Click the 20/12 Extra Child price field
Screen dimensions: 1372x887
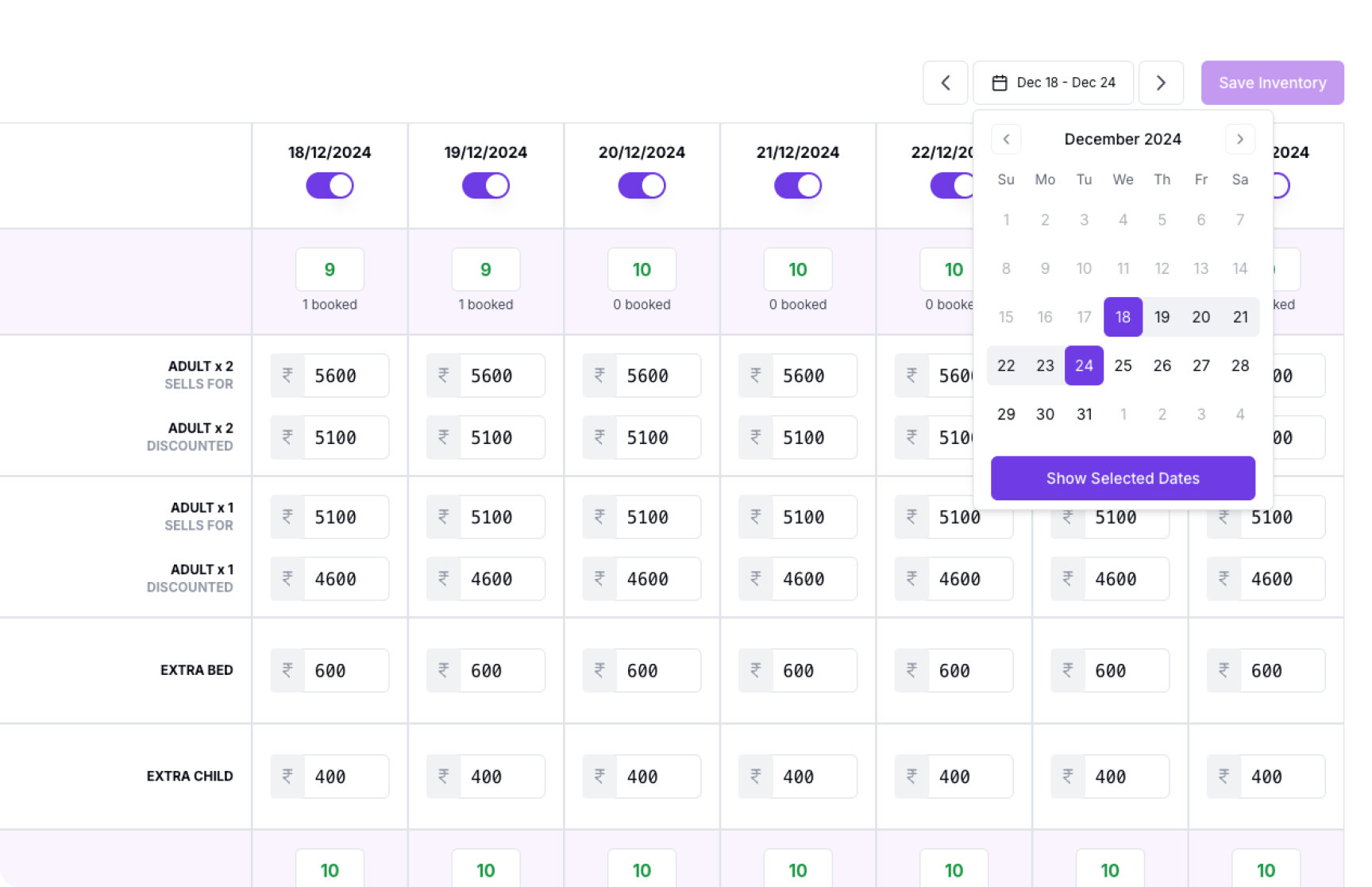(657, 777)
